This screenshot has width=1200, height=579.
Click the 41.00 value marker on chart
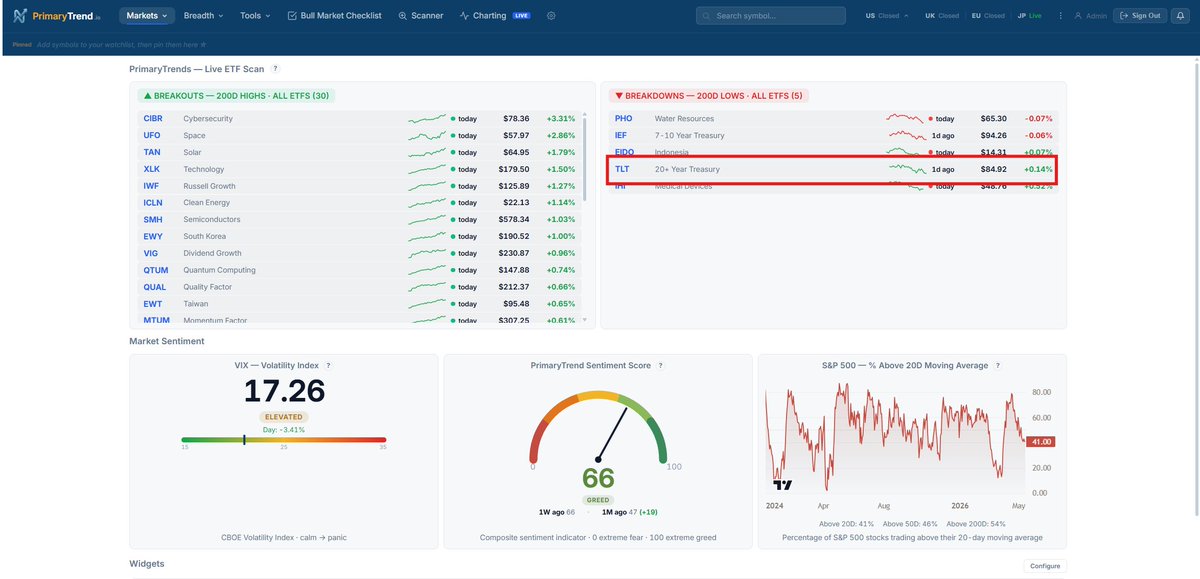click(x=1042, y=441)
